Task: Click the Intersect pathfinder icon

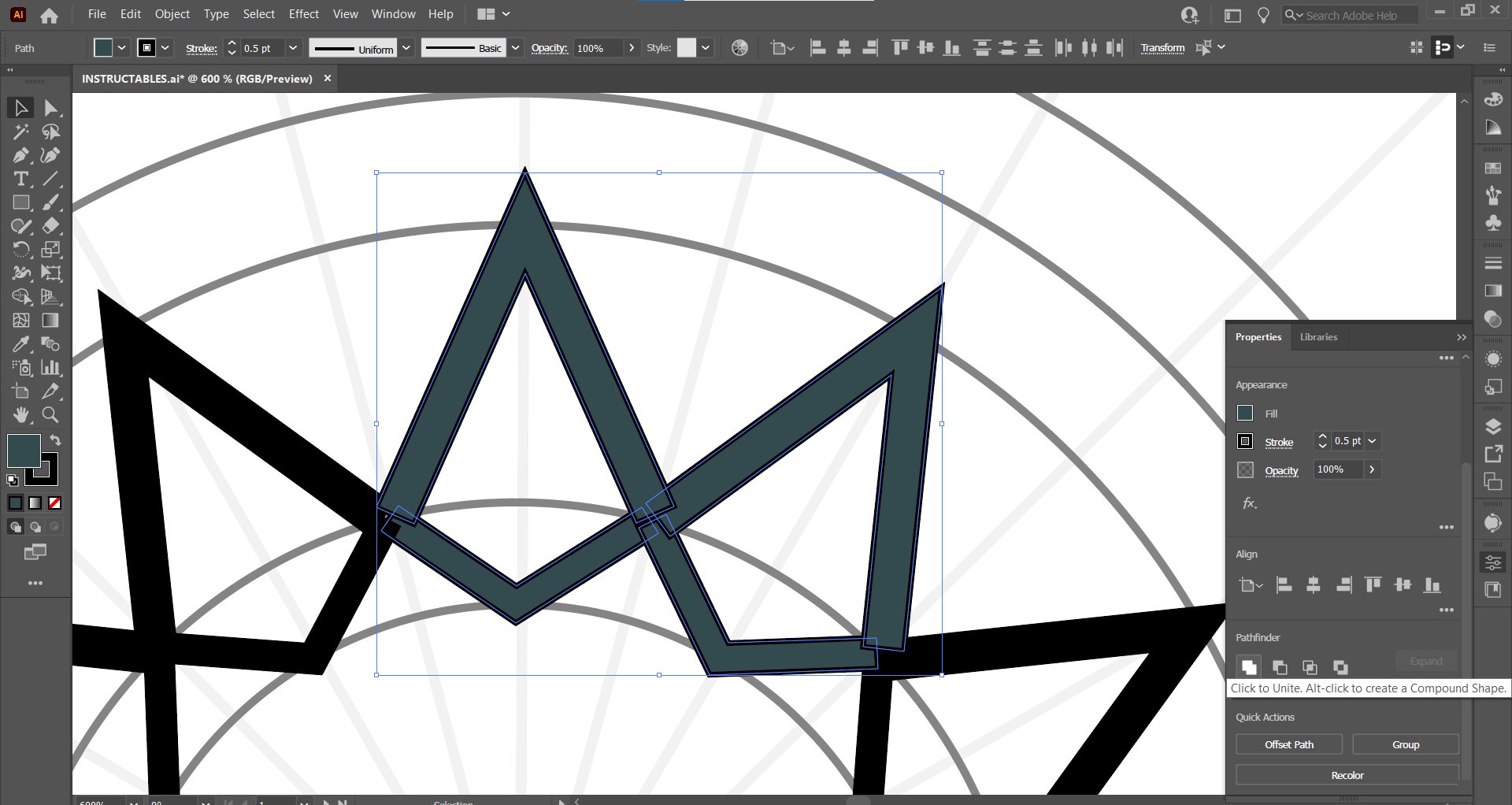Action: (x=1310, y=667)
